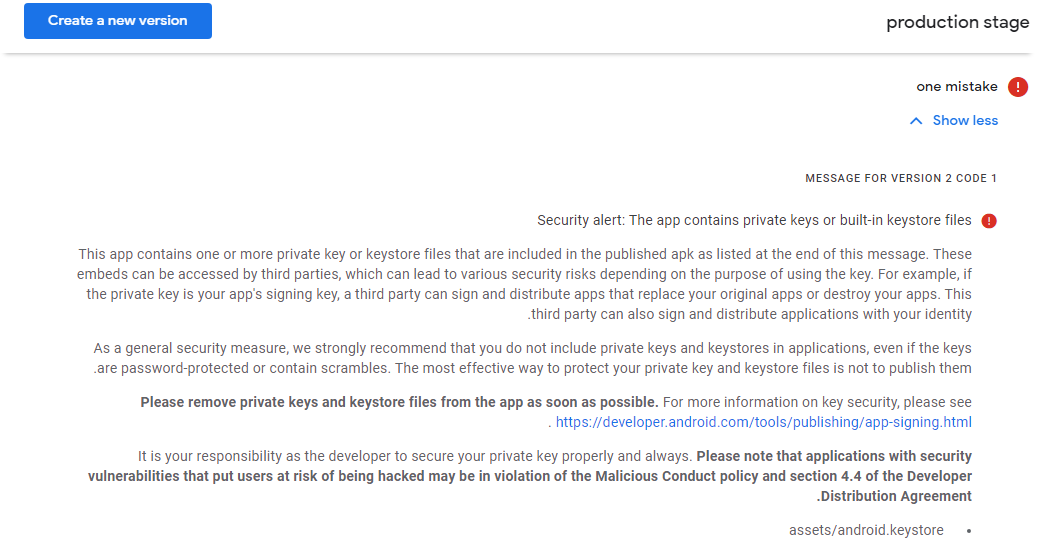This screenshot has width=1046, height=546.
Task: Click the Security alert title text
Action: [x=754, y=220]
